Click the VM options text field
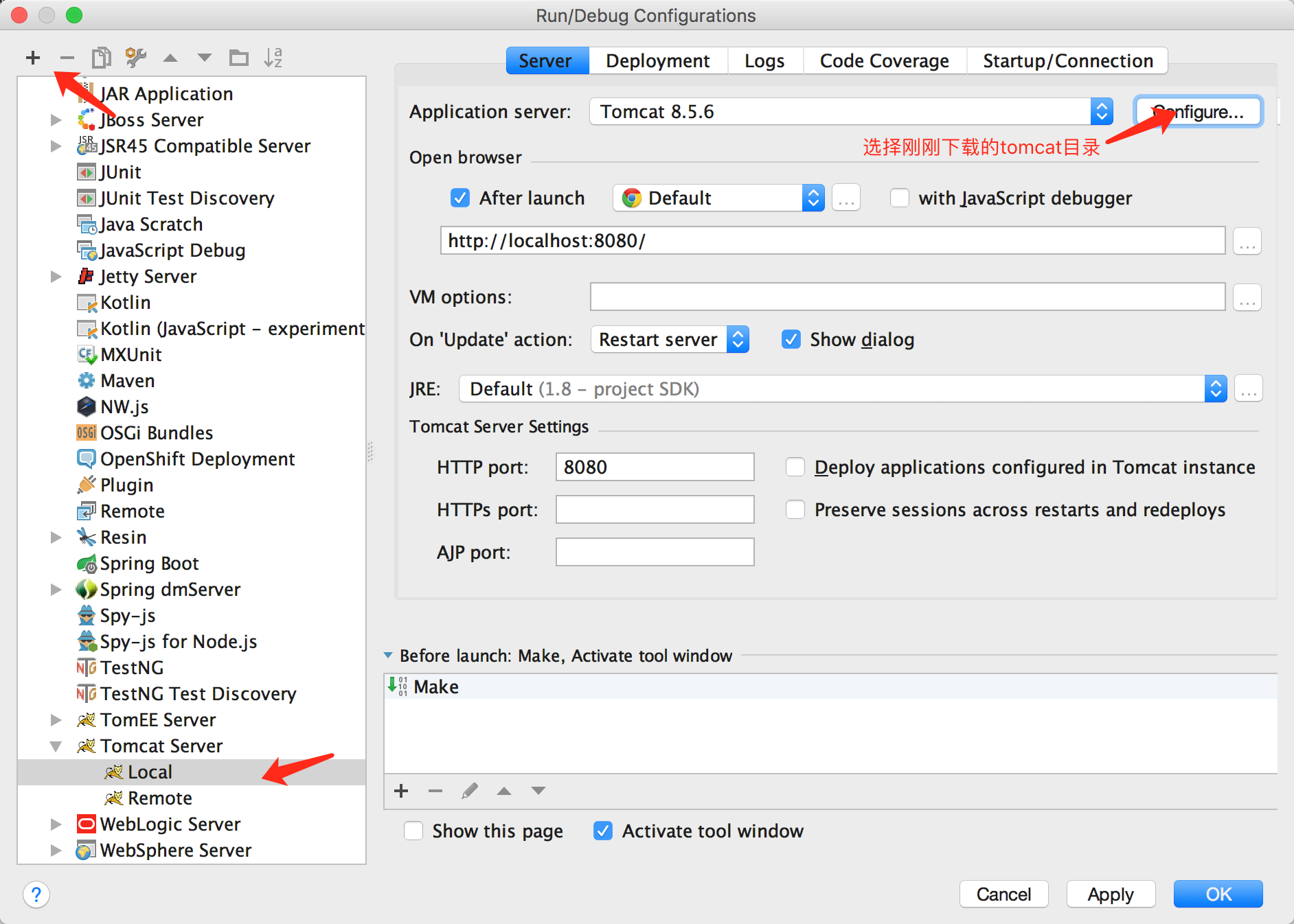Image resolution: width=1294 pixels, height=924 pixels. point(908,297)
